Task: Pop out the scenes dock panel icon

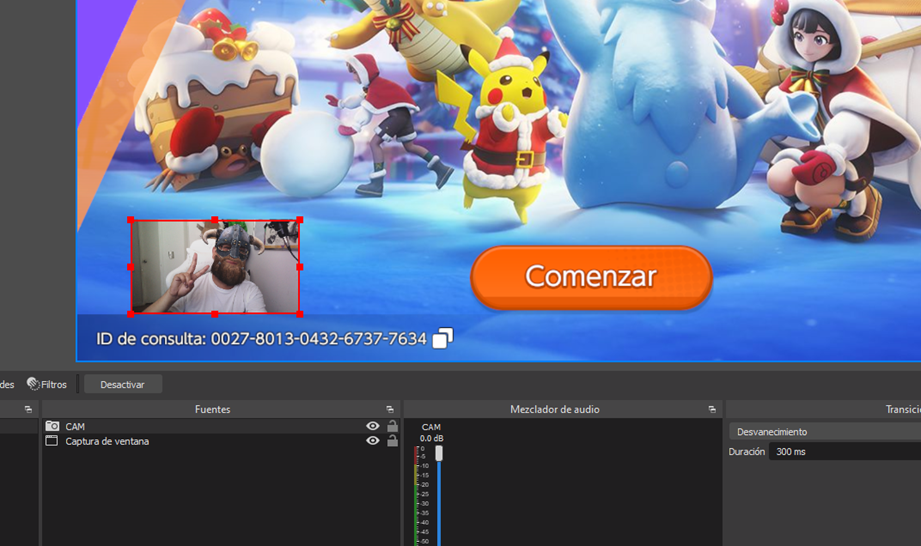Action: (28, 409)
